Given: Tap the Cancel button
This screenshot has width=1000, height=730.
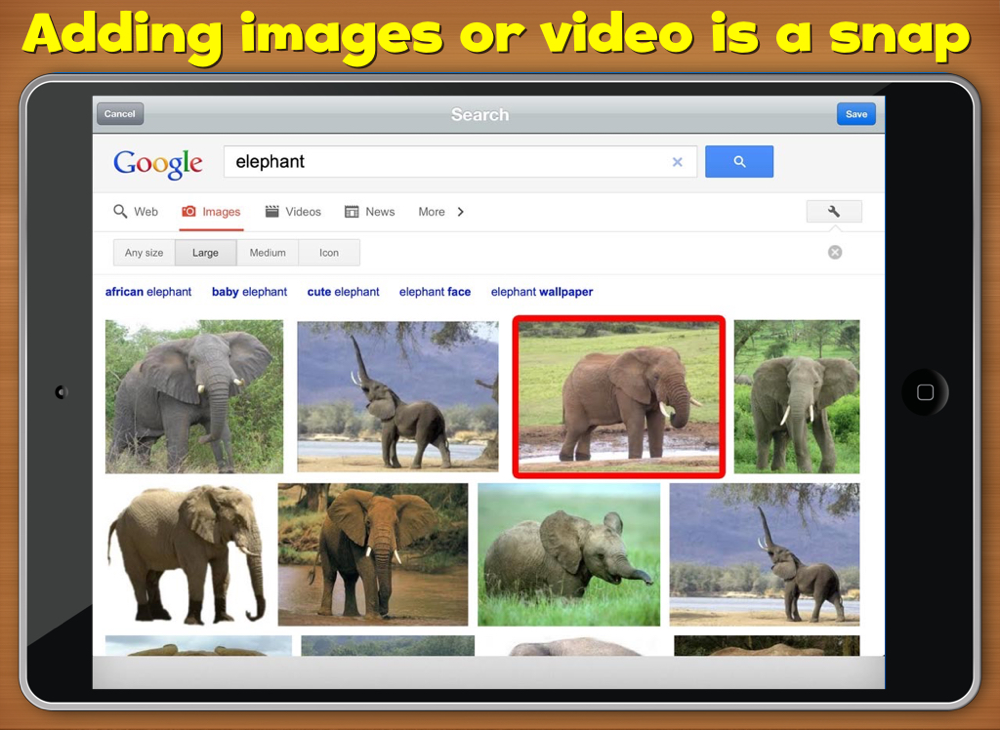Looking at the screenshot, I should 120,114.
